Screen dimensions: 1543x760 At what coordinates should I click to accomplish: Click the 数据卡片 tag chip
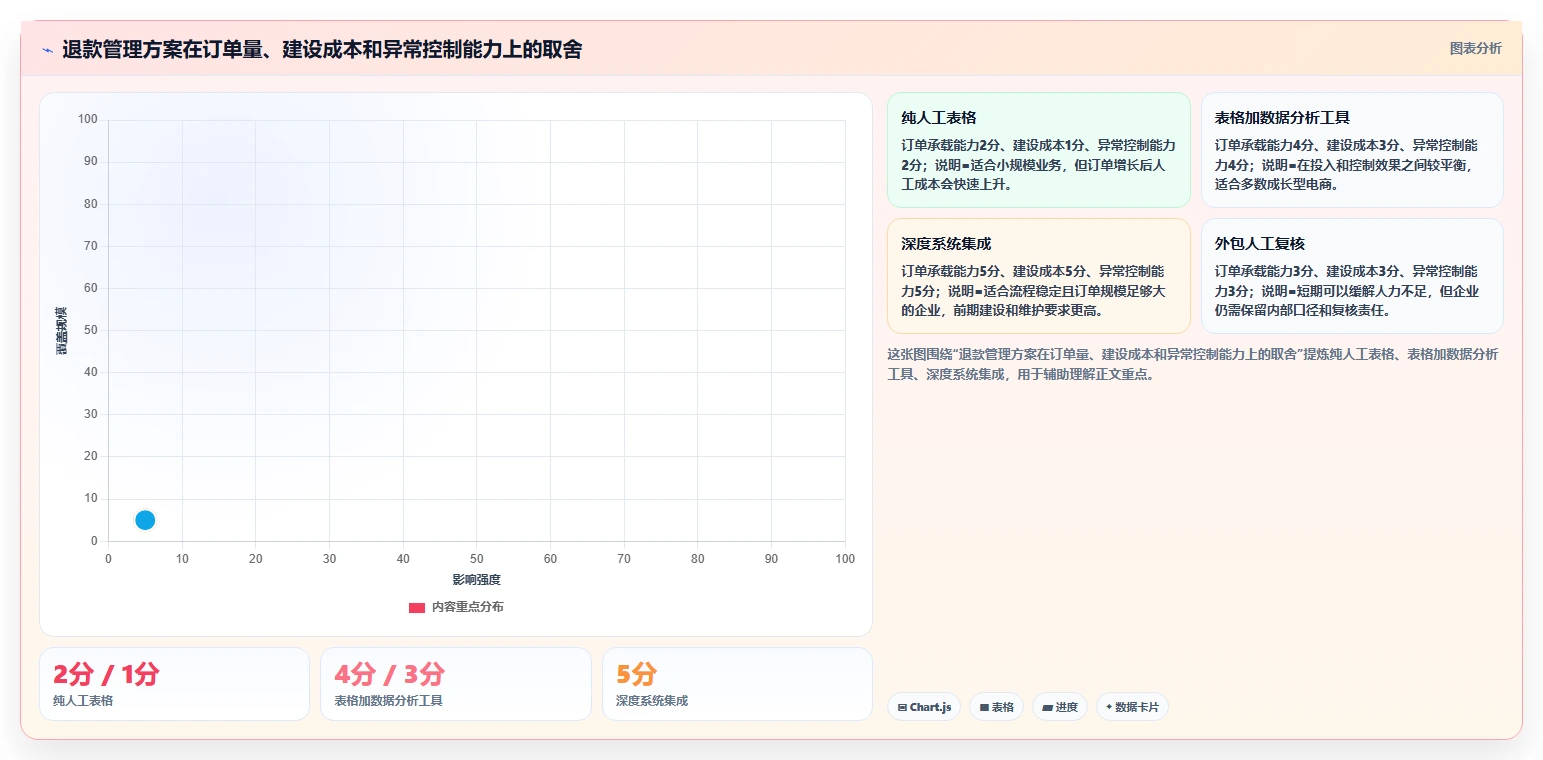coord(1132,707)
